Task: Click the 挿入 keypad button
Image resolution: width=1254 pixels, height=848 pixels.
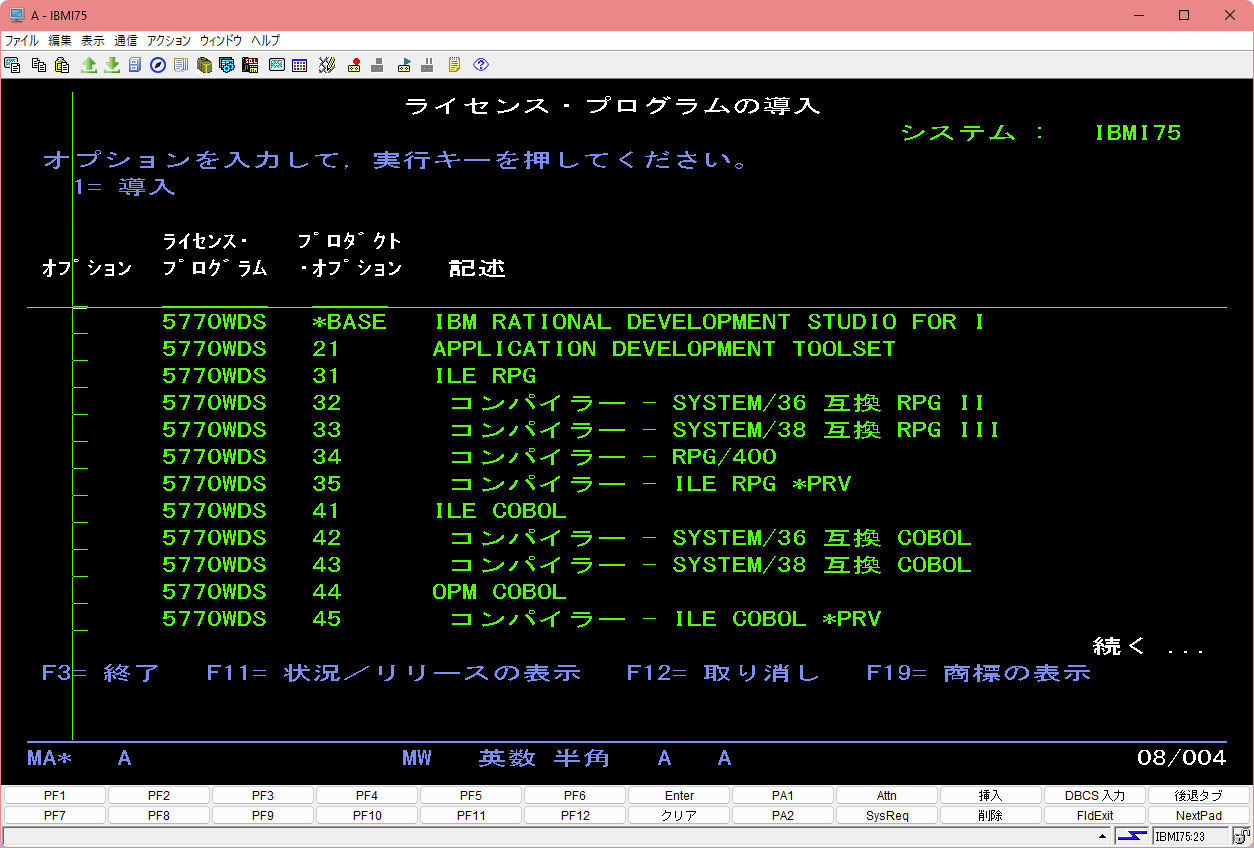Action: point(991,796)
